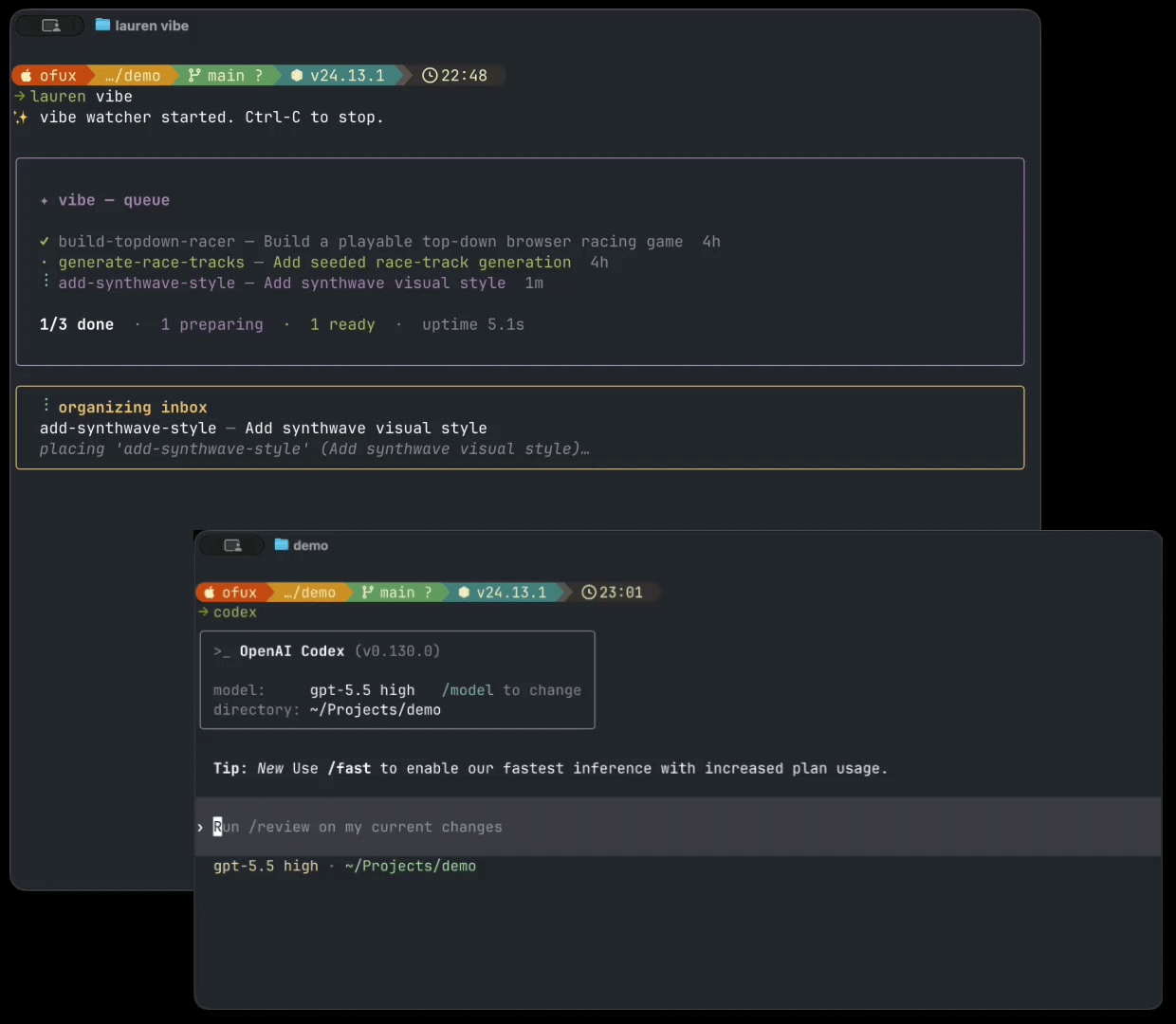This screenshot has height=1024, width=1176.
Task: Click the sparkle icon before vibe watcher started
Action: [x=21, y=118]
